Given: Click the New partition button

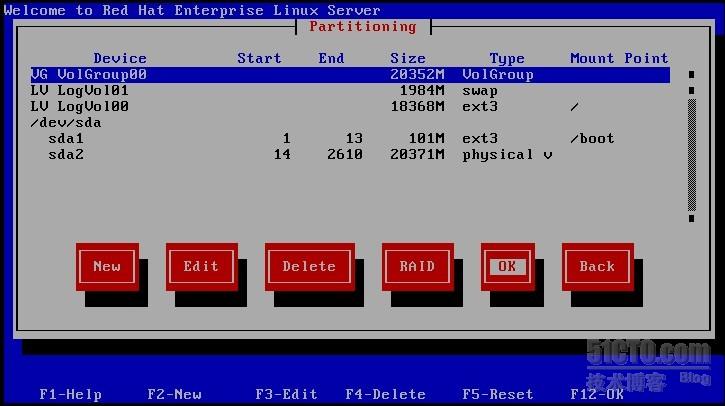Looking at the screenshot, I should tap(107, 267).
